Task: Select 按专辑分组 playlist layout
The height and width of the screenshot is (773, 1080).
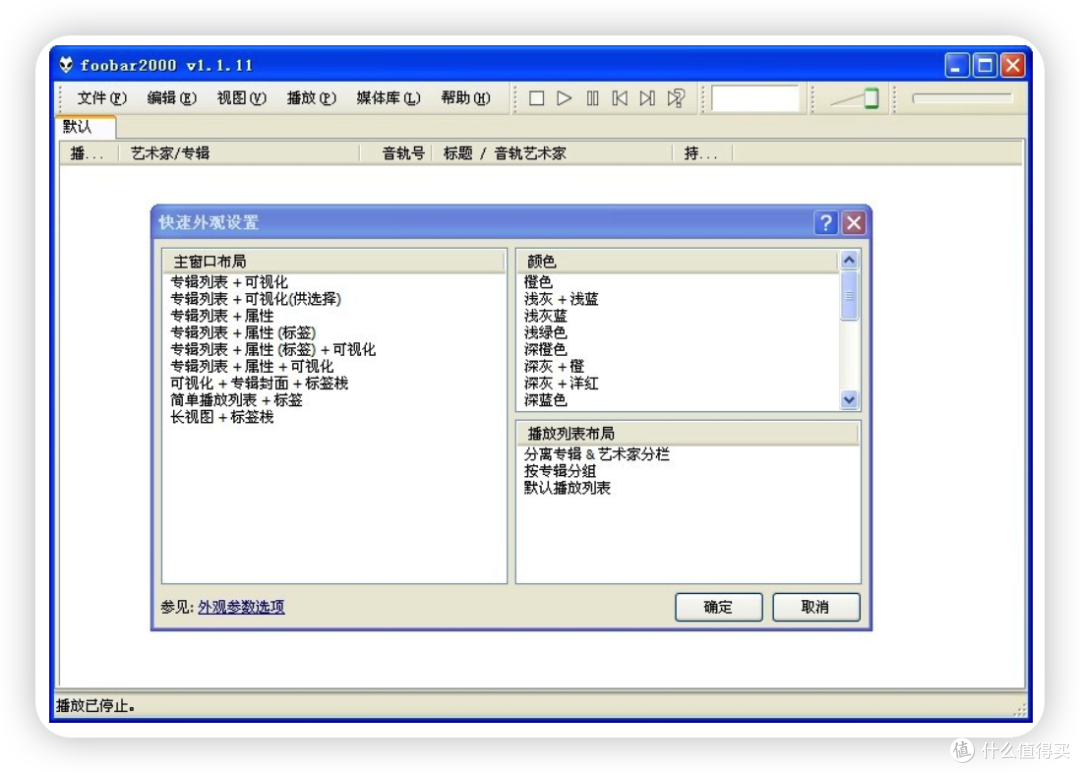Action: point(559,471)
